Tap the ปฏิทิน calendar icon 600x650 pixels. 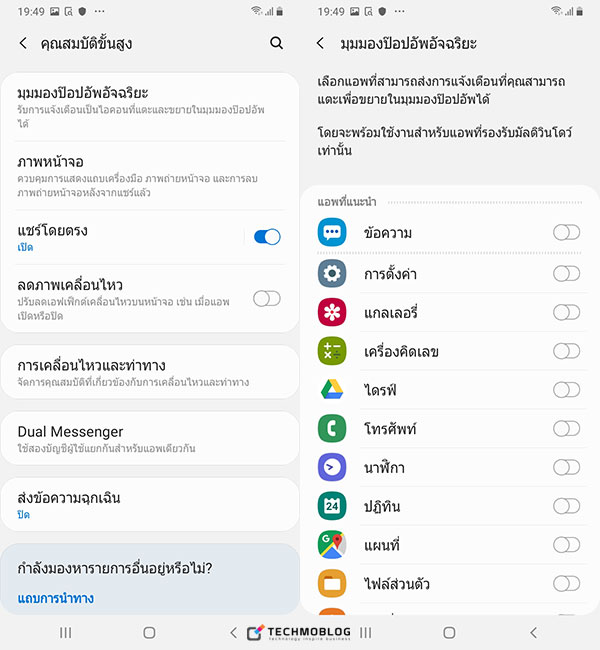(x=332, y=506)
